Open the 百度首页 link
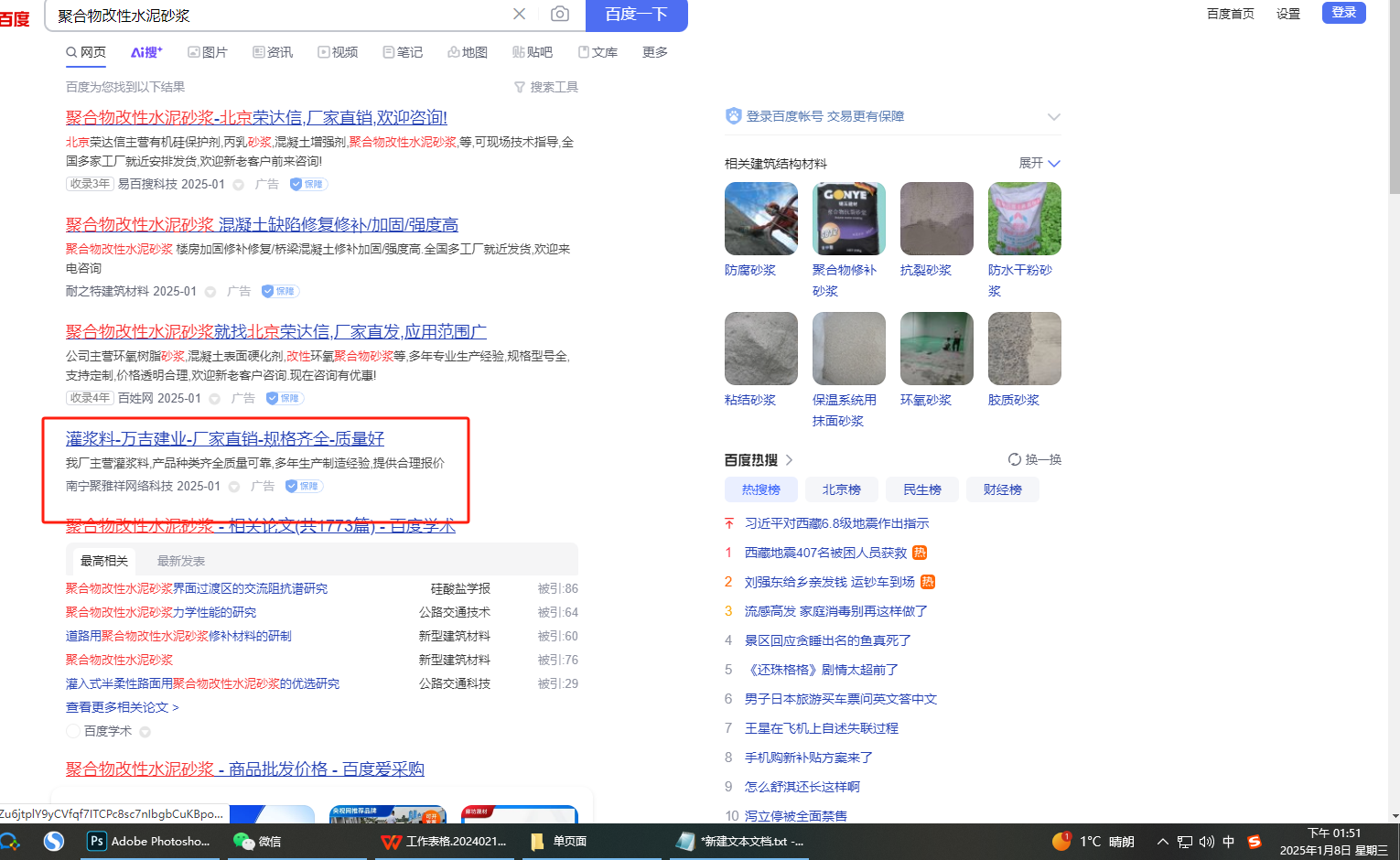The width and height of the screenshot is (1400, 860). 1231,14
